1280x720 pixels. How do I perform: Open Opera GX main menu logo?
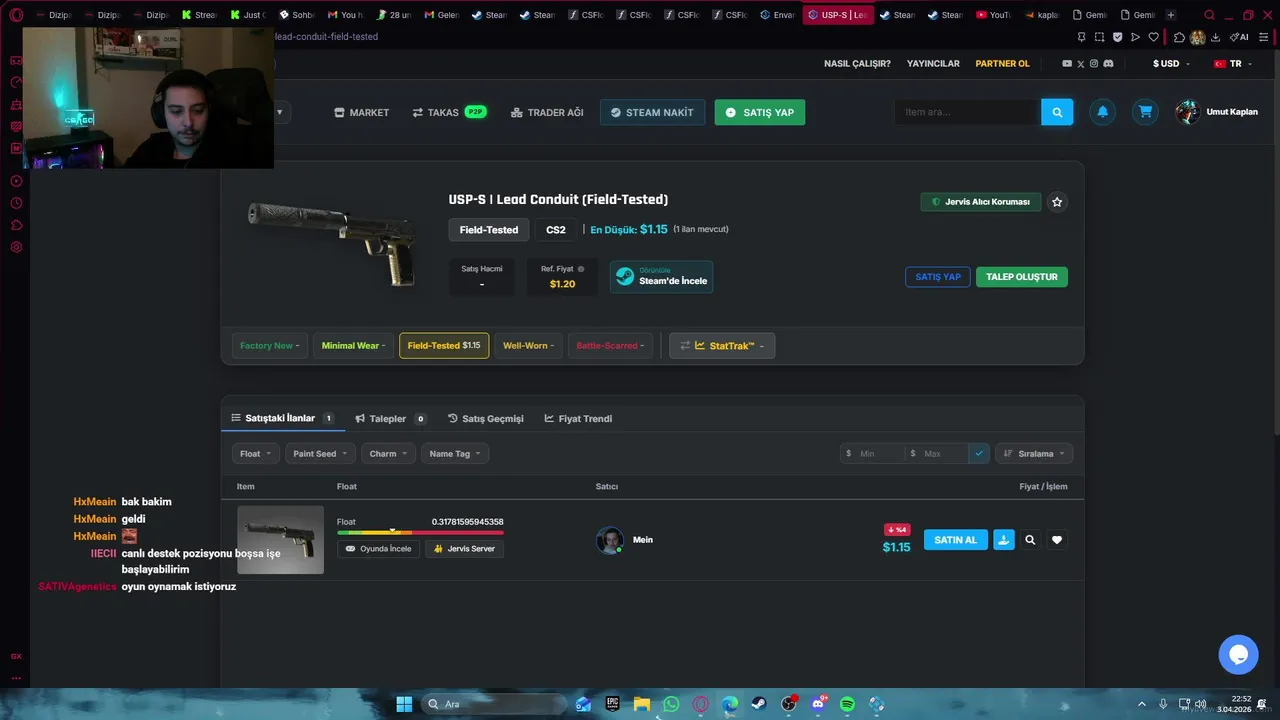pyautogui.click(x=16, y=15)
